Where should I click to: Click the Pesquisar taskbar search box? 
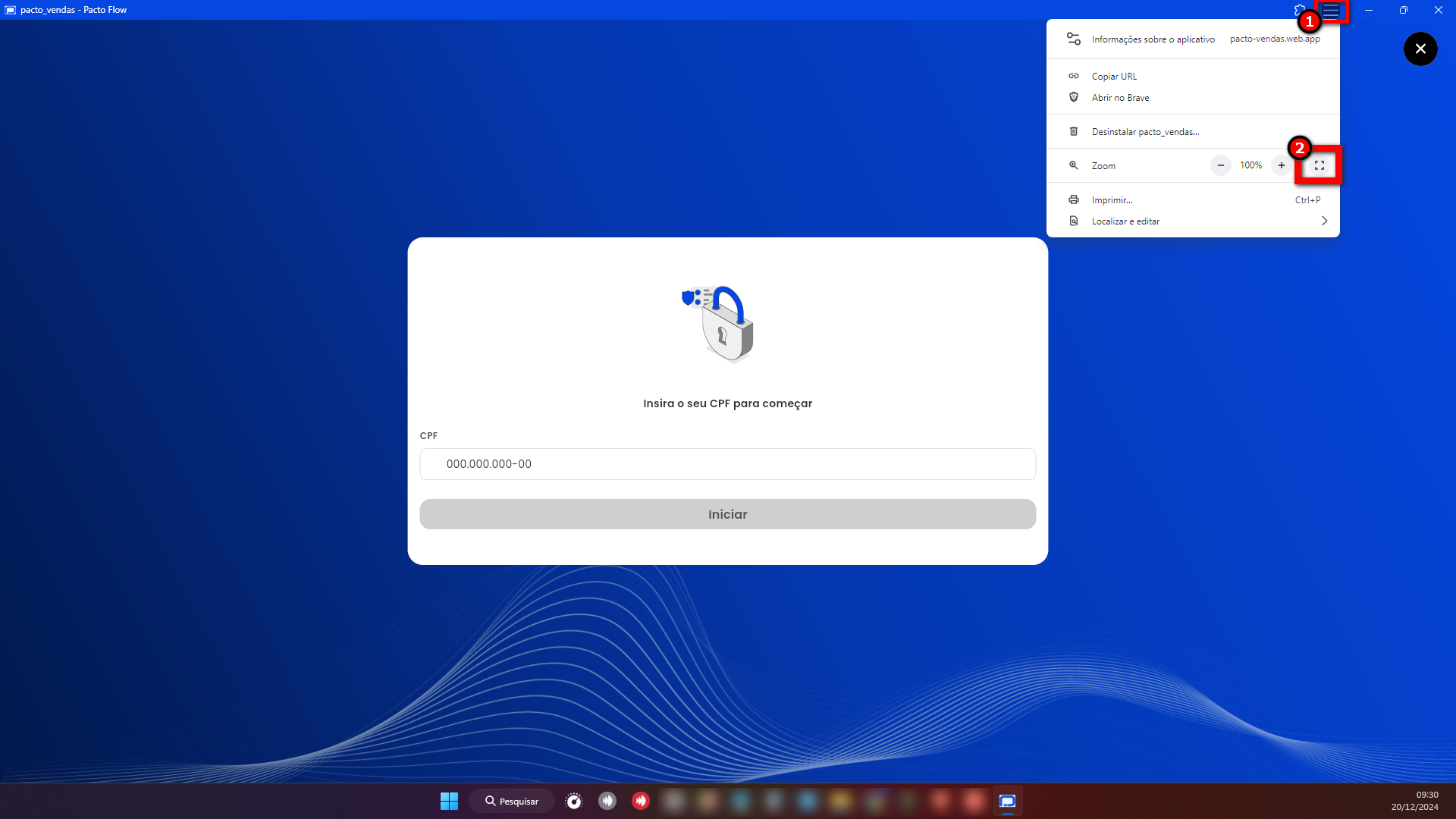click(512, 801)
